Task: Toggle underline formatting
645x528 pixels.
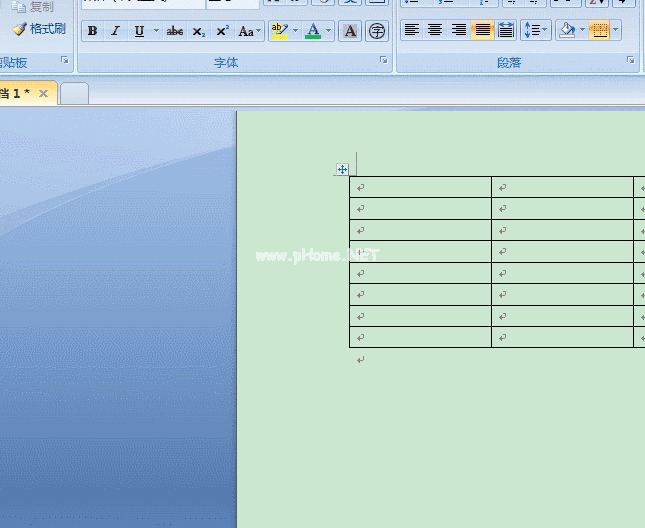Action: [x=139, y=31]
